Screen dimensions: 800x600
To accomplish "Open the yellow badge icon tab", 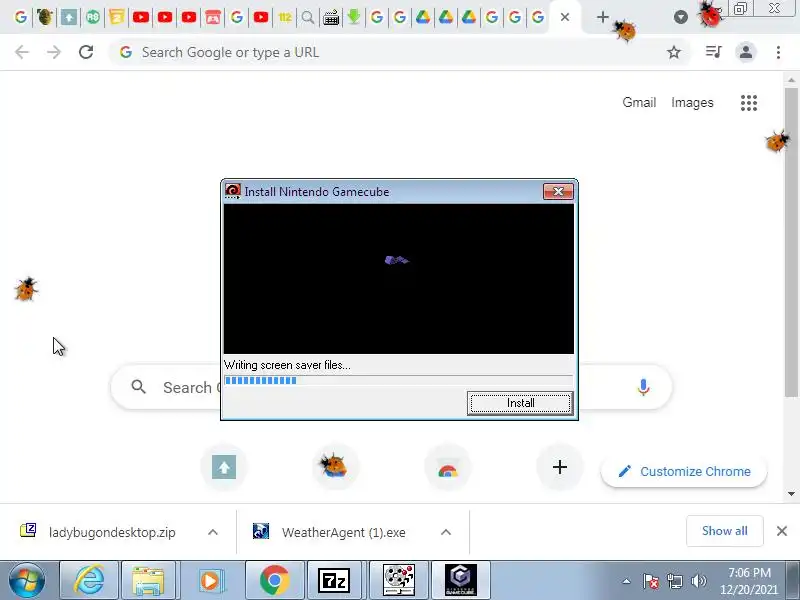I will click(x=116, y=17).
